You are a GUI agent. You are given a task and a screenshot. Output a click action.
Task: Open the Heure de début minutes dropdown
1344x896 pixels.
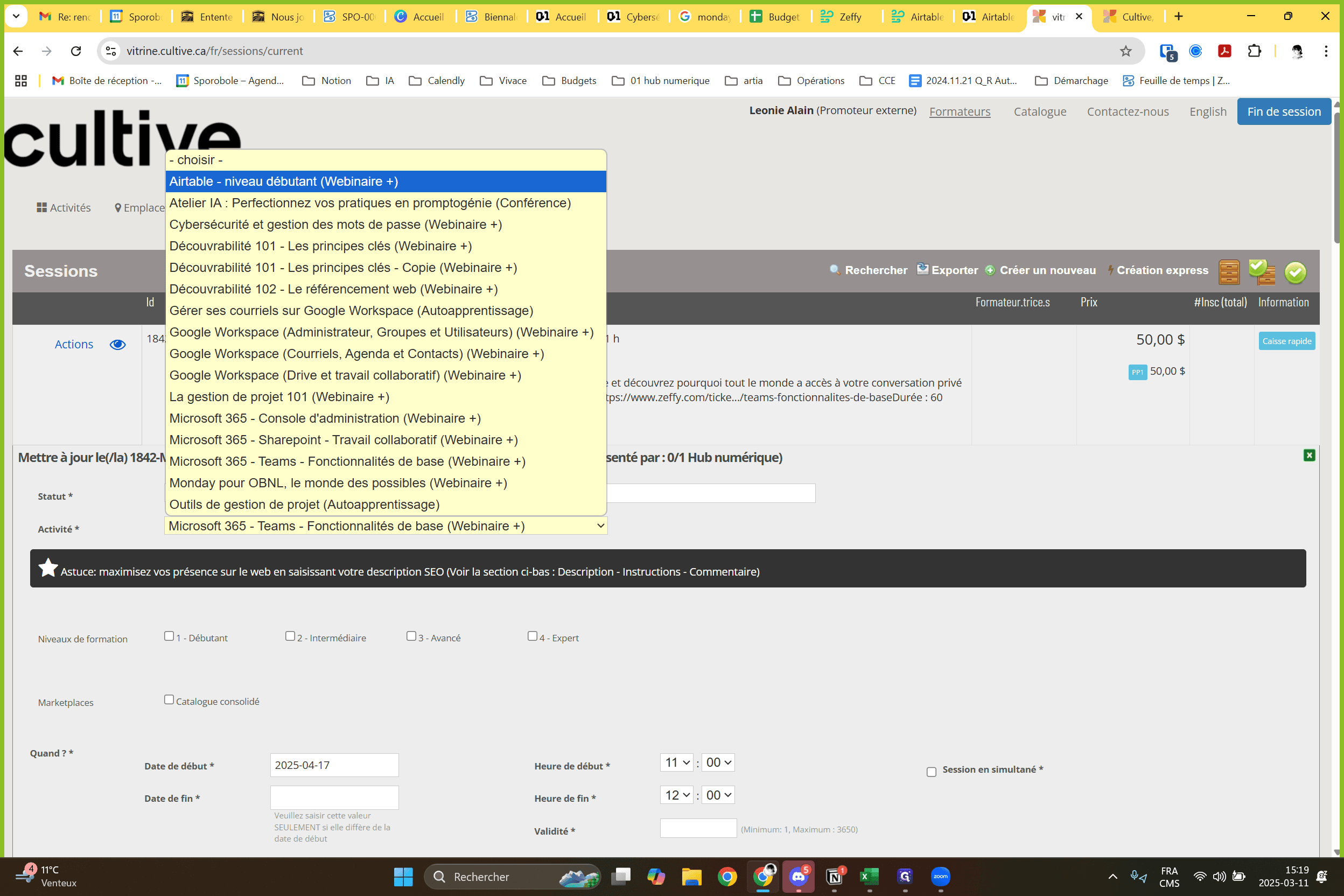[718, 762]
